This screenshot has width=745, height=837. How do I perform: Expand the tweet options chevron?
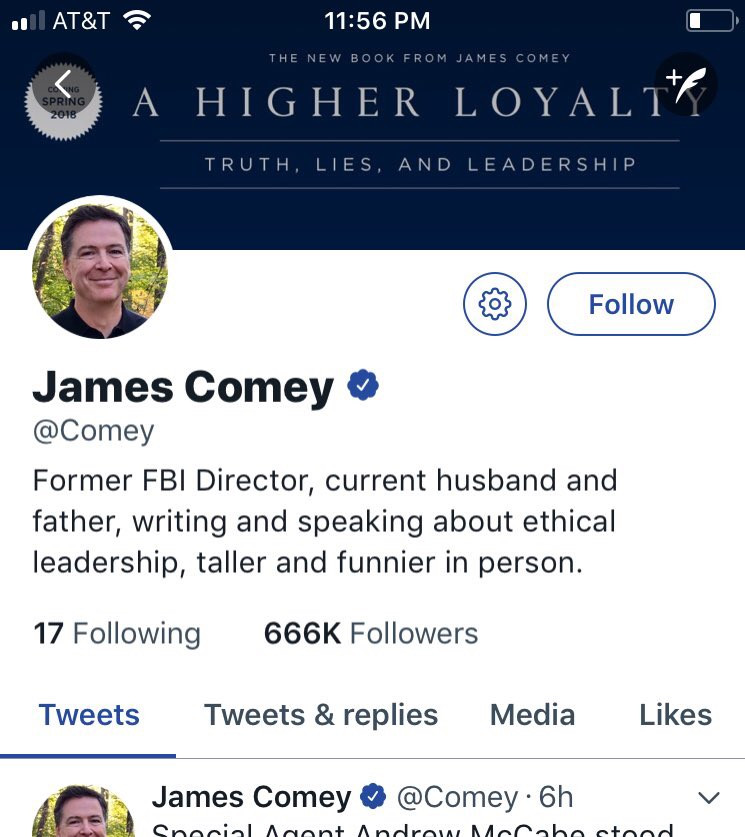click(708, 797)
